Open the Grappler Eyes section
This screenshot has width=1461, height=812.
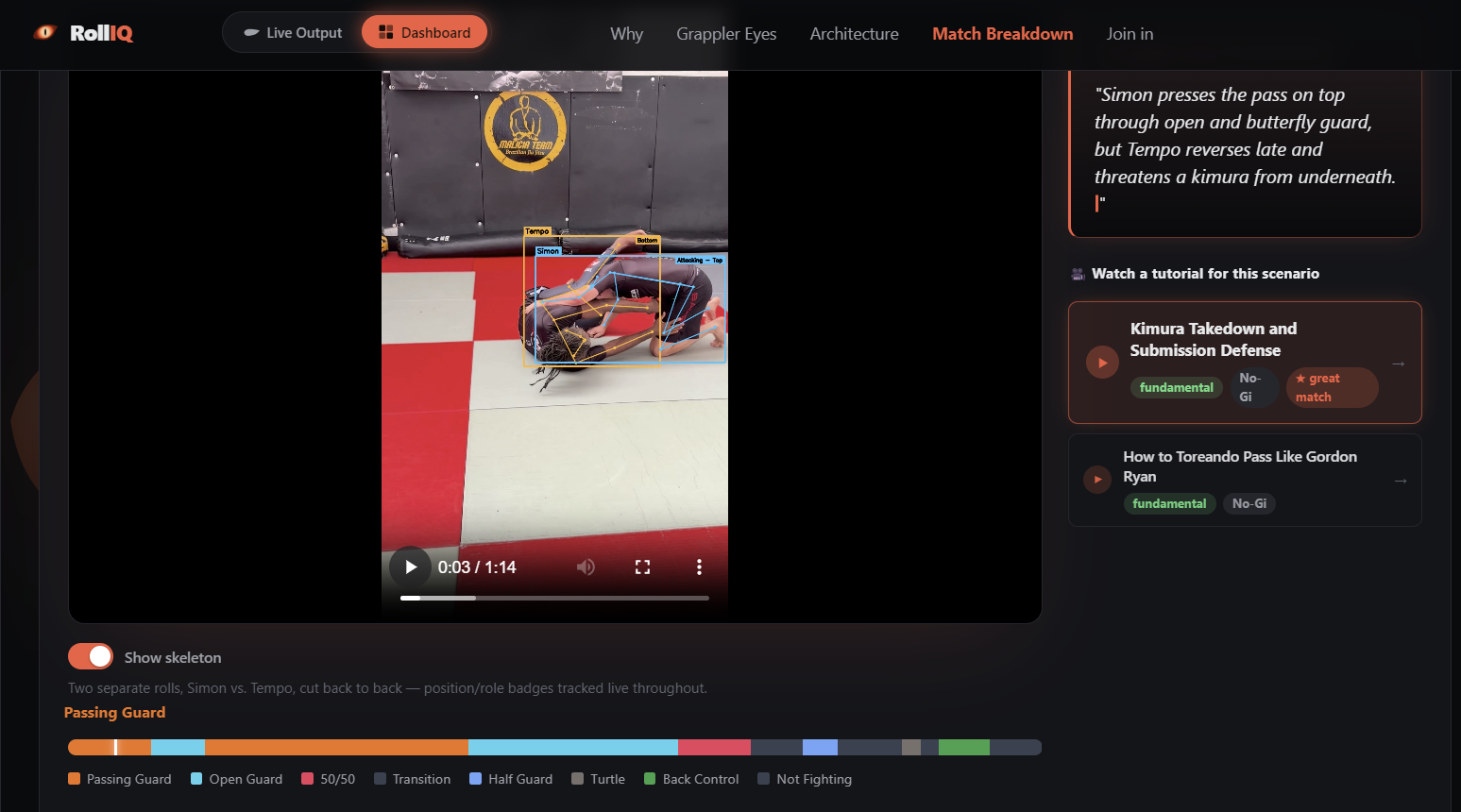point(726,34)
